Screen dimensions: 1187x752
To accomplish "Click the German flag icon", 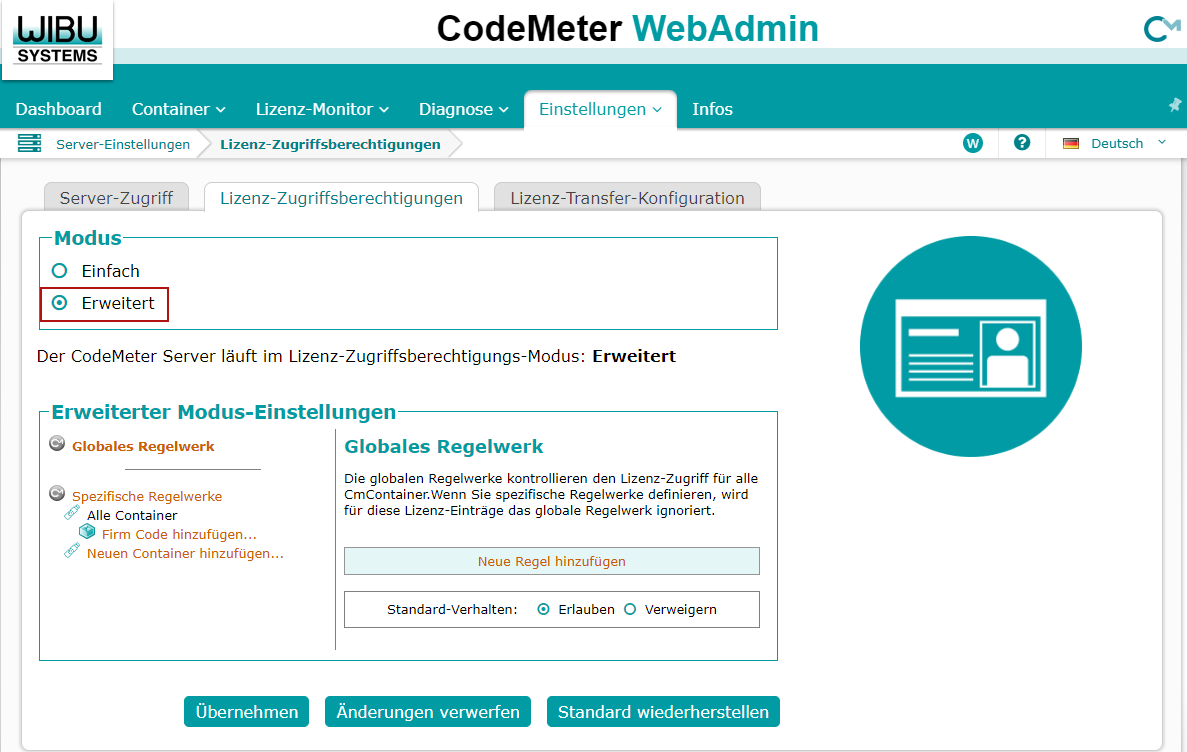I will tap(1070, 144).
